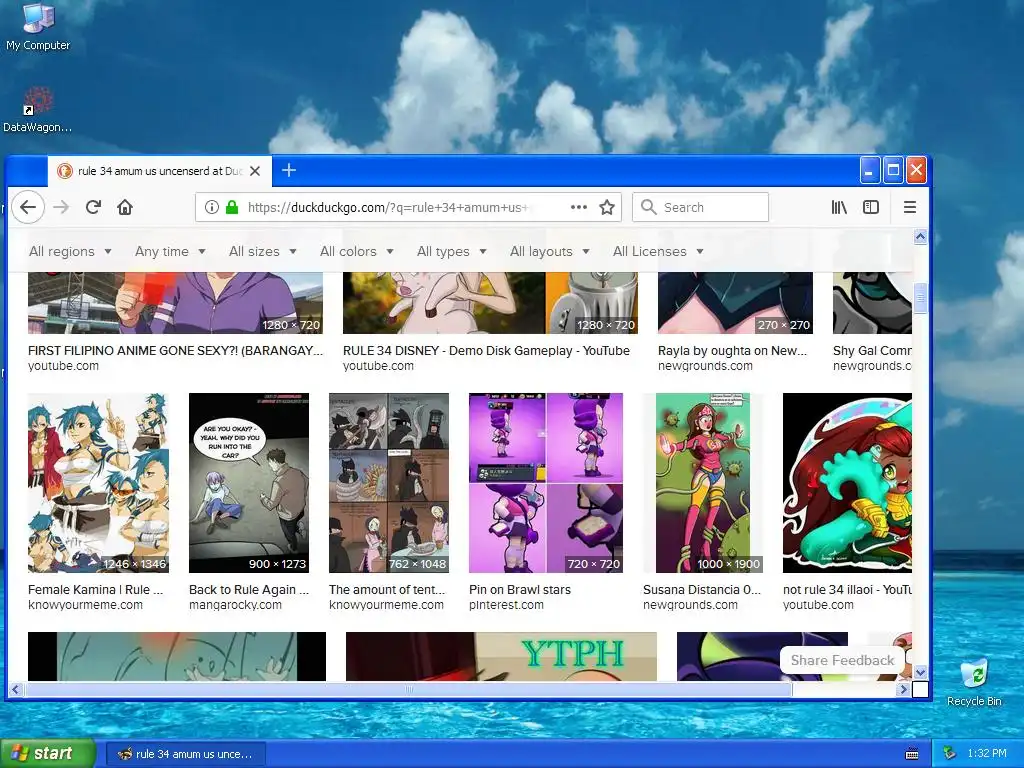Click the horizontal scrollbar left arrow

[16, 689]
